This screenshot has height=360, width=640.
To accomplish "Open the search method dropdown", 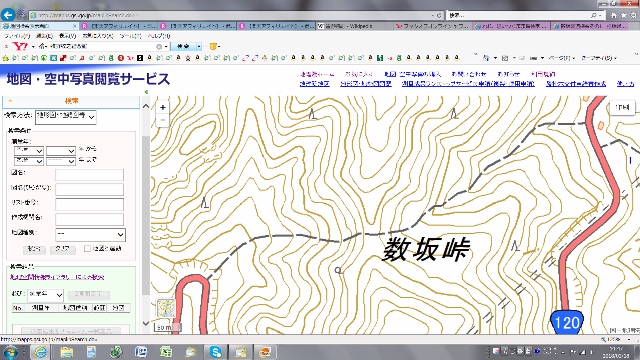I will 66,117.
